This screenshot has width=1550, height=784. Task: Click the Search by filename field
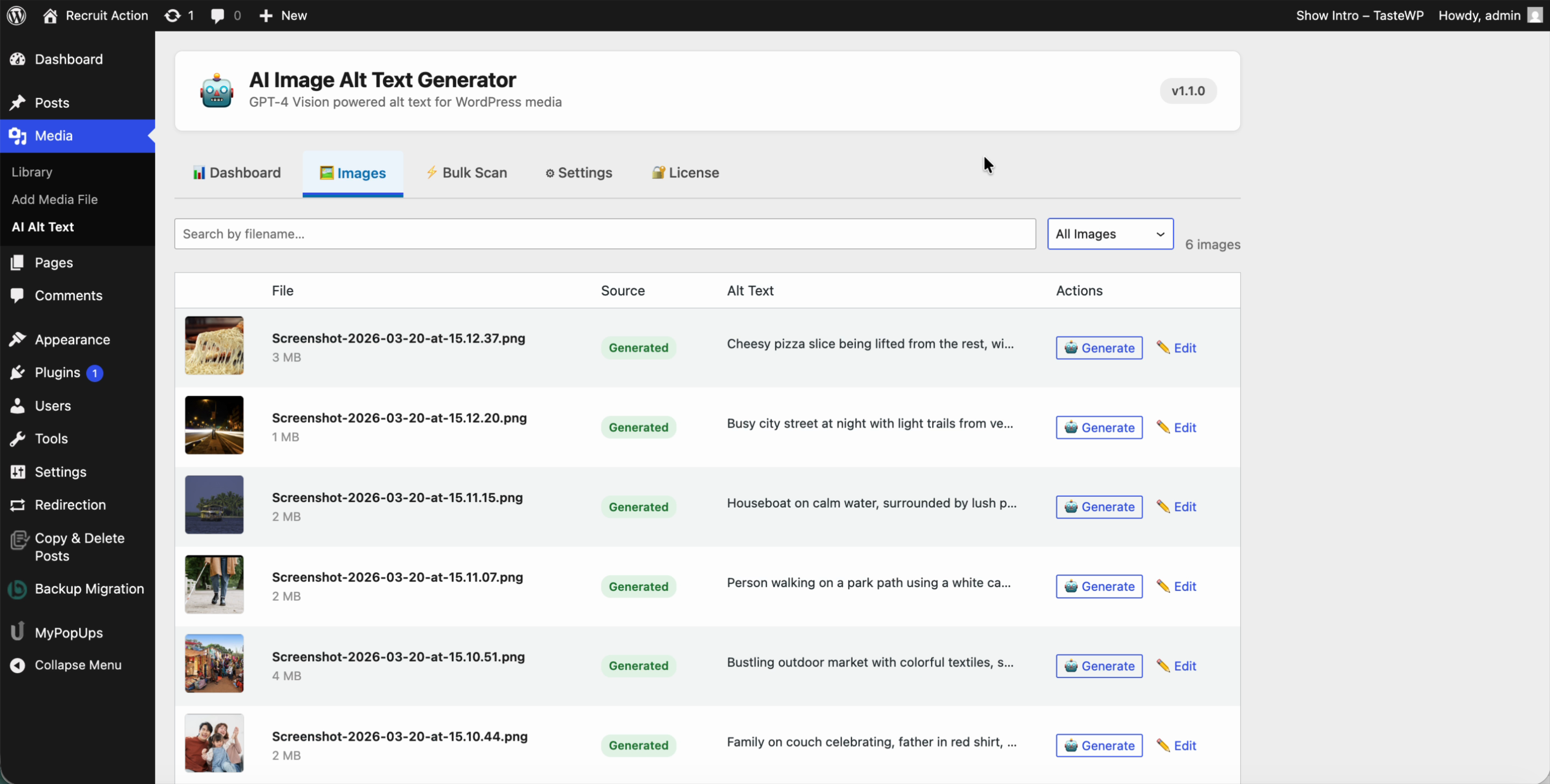click(x=605, y=234)
